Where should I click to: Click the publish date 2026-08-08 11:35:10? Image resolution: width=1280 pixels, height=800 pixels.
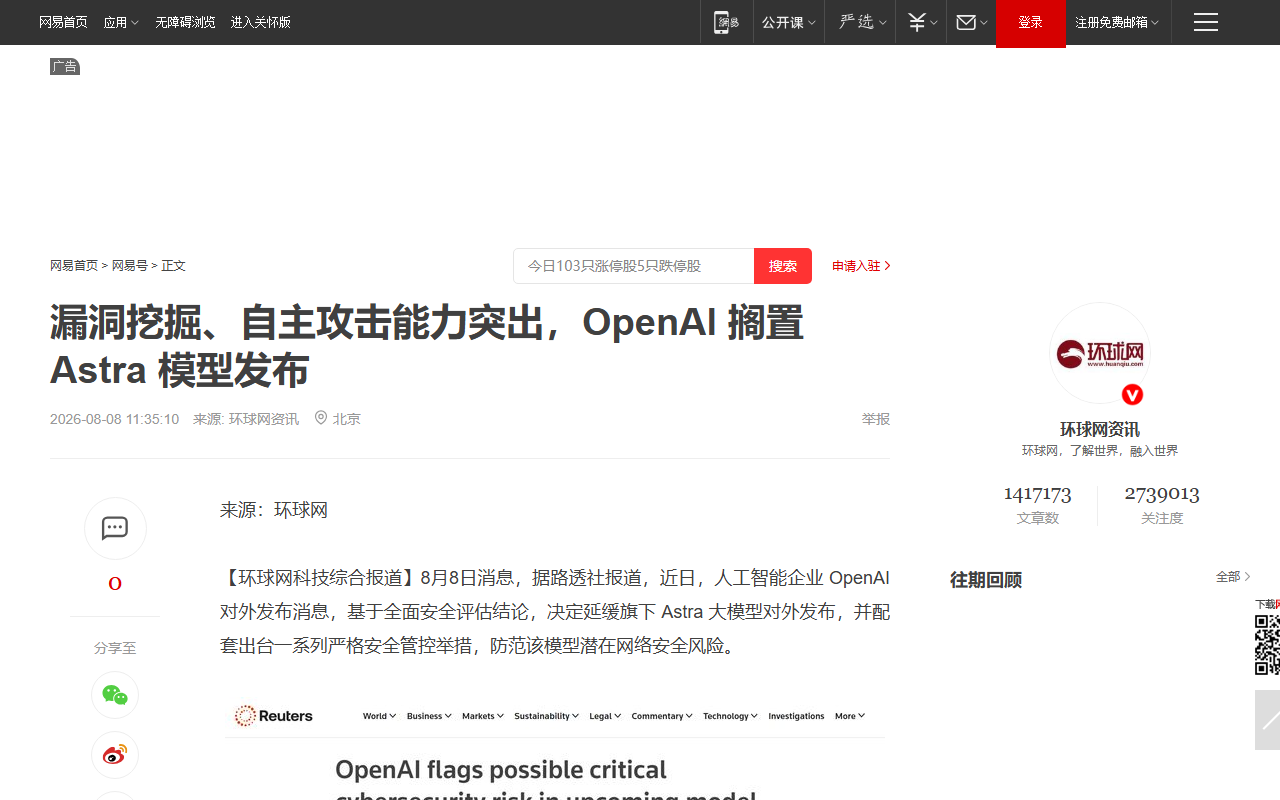coord(114,419)
